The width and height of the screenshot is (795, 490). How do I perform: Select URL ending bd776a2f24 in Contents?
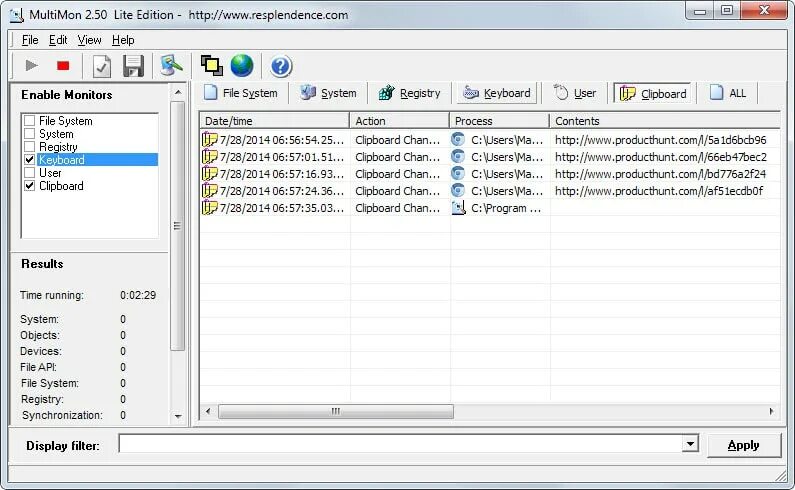tap(660, 174)
